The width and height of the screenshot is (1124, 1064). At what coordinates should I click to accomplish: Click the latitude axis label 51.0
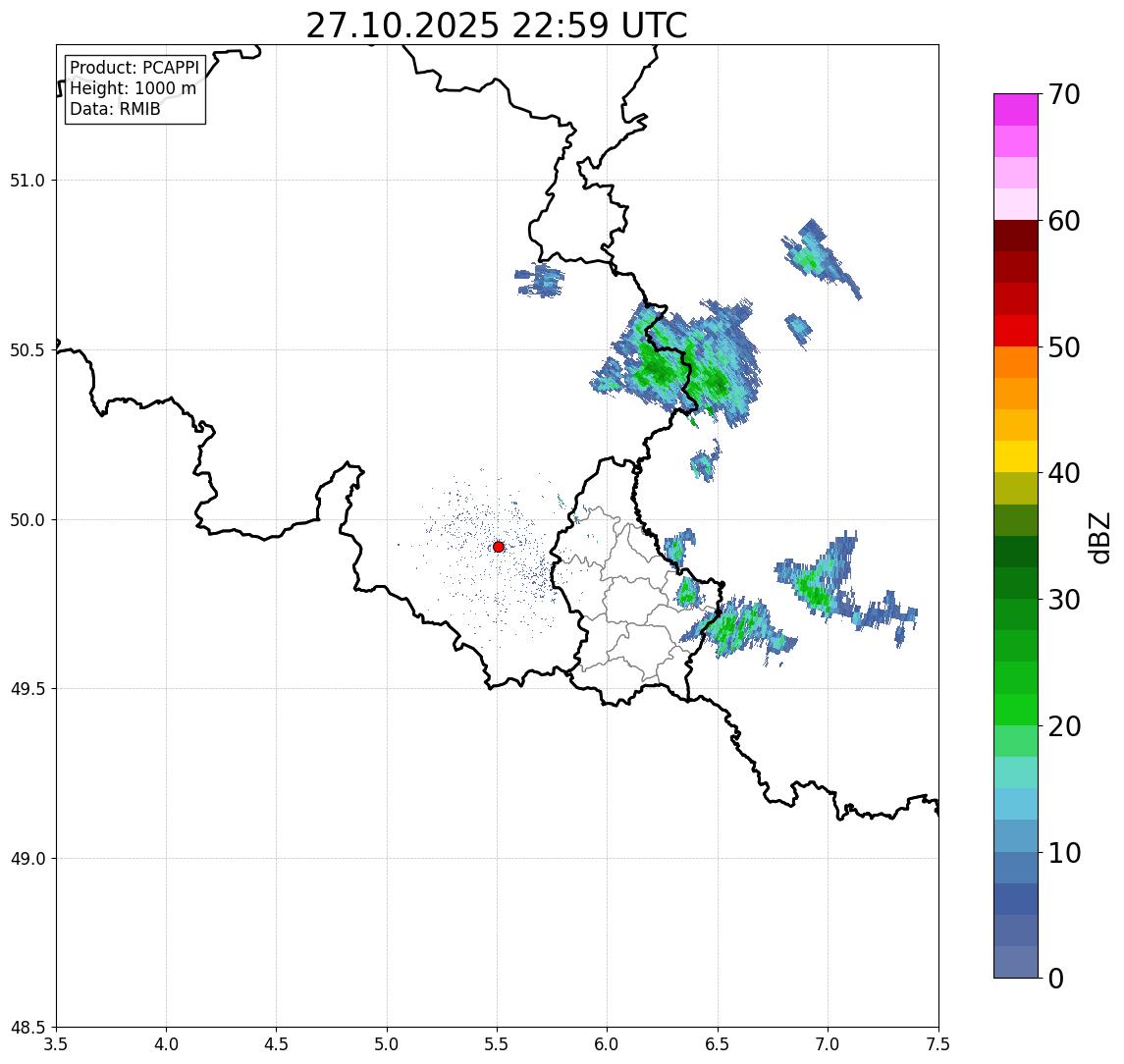(x=27, y=181)
